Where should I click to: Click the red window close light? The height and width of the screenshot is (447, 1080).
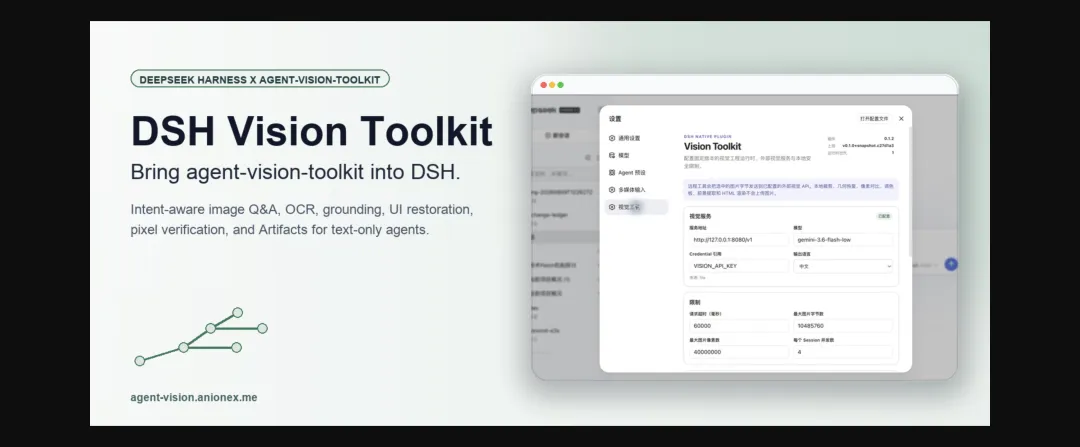pyautogui.click(x=543, y=85)
